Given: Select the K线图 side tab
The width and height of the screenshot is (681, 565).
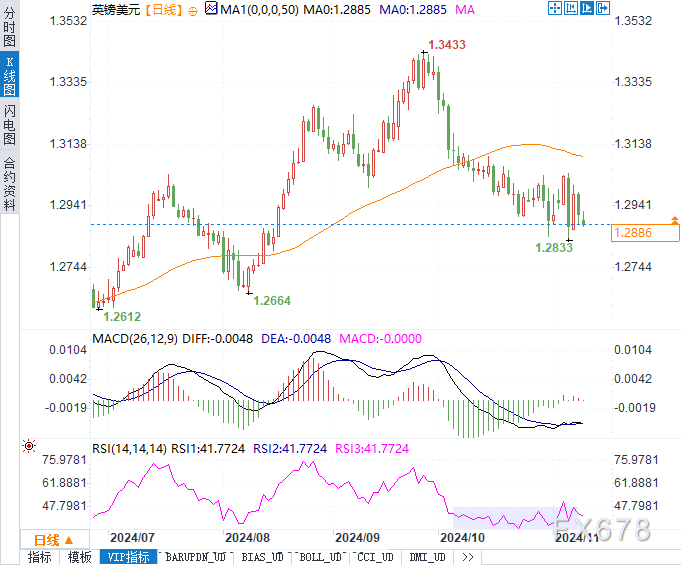Looking at the screenshot, I should coord(10,76).
